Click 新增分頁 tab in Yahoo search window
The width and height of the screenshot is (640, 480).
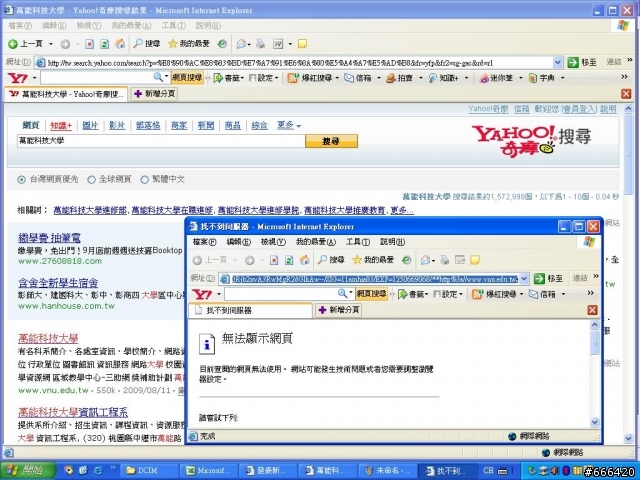coord(155,94)
